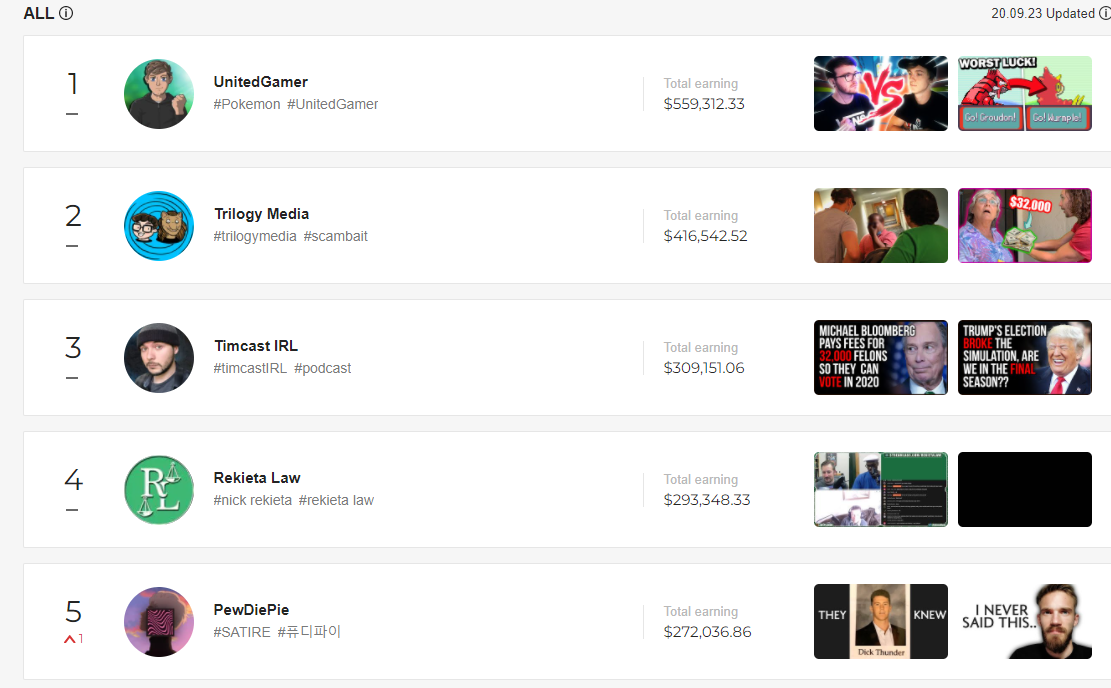Open the Worst Luck Groudon video thumbnail
This screenshot has height=688, width=1111.
point(1025,94)
